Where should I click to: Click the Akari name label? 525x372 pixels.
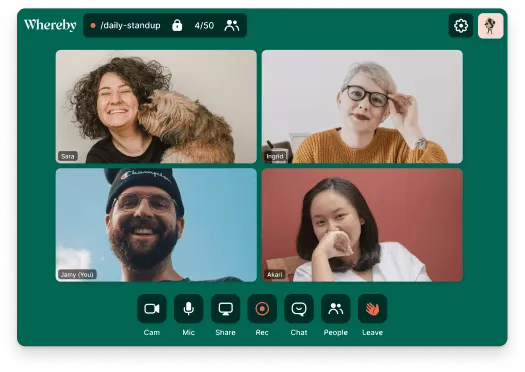point(275,275)
